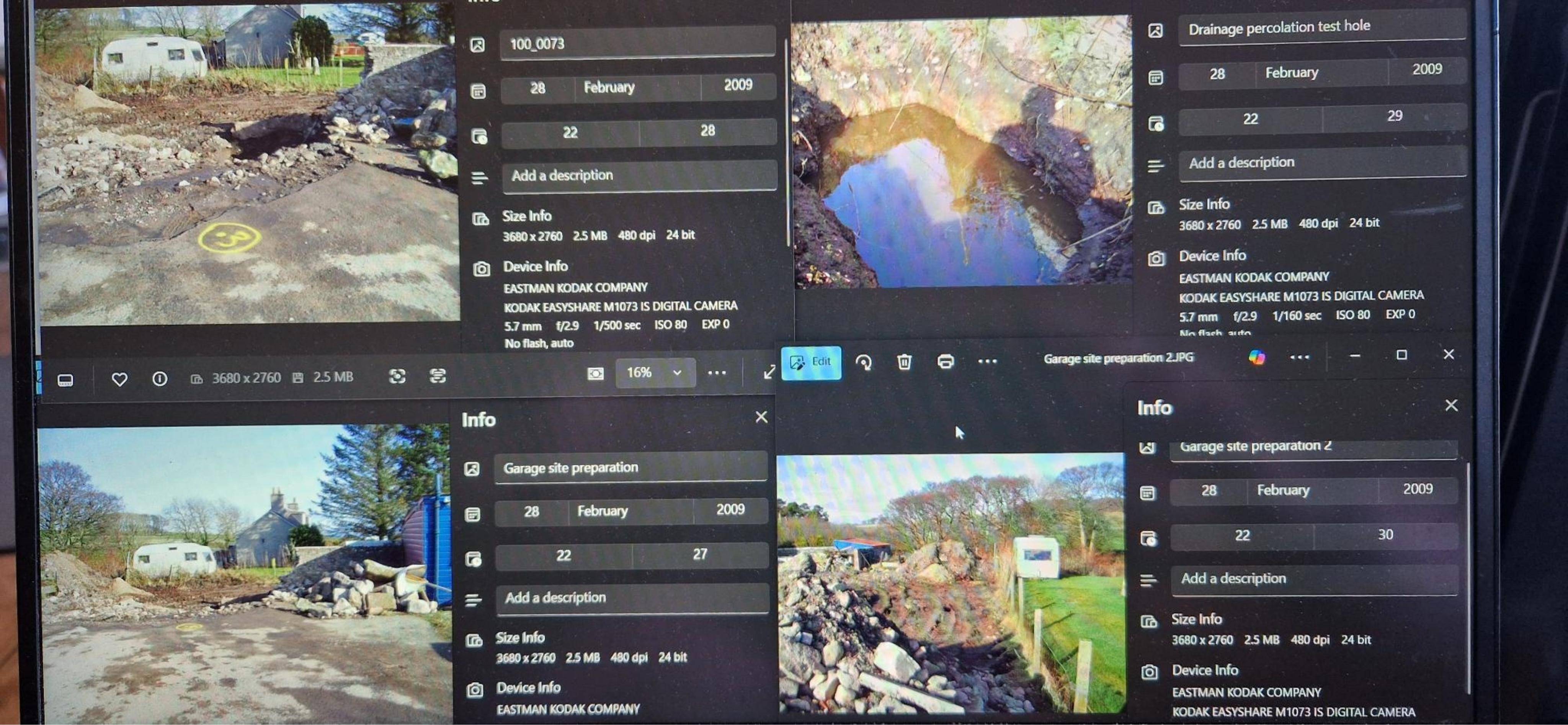1568x725 pixels.
Task: Click the 2.5 MB text in the bottom toolbar
Action: [332, 377]
